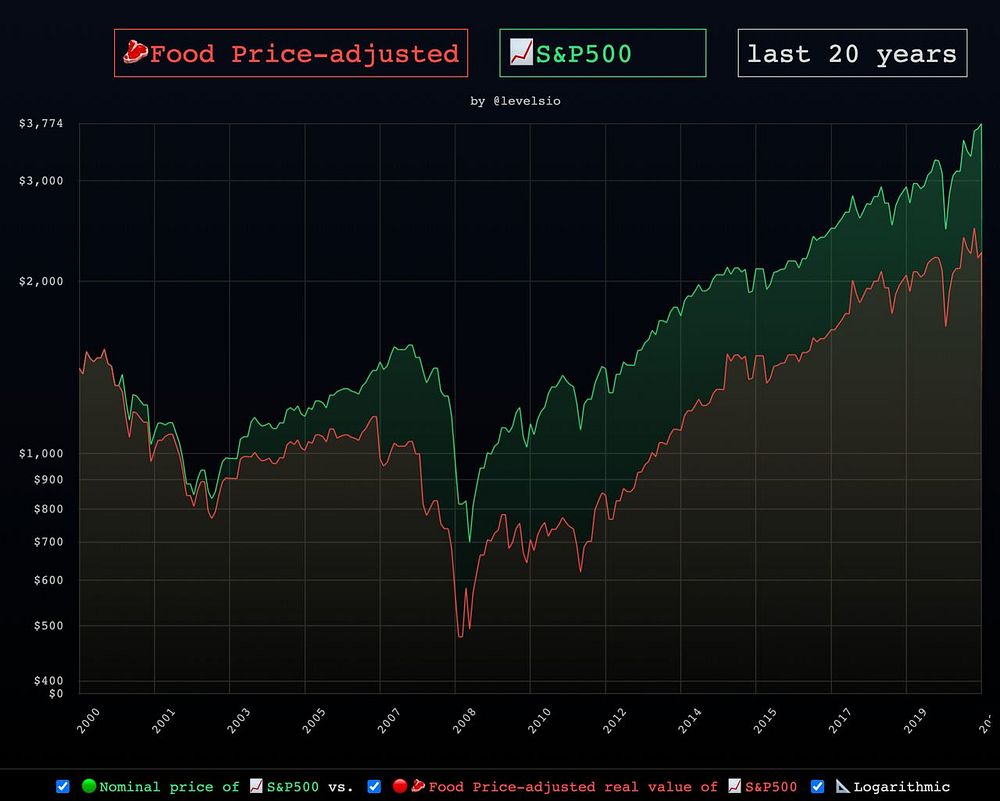The image size is (1000, 801).
Task: Click the 2019 x-axis label
Action: point(916,721)
